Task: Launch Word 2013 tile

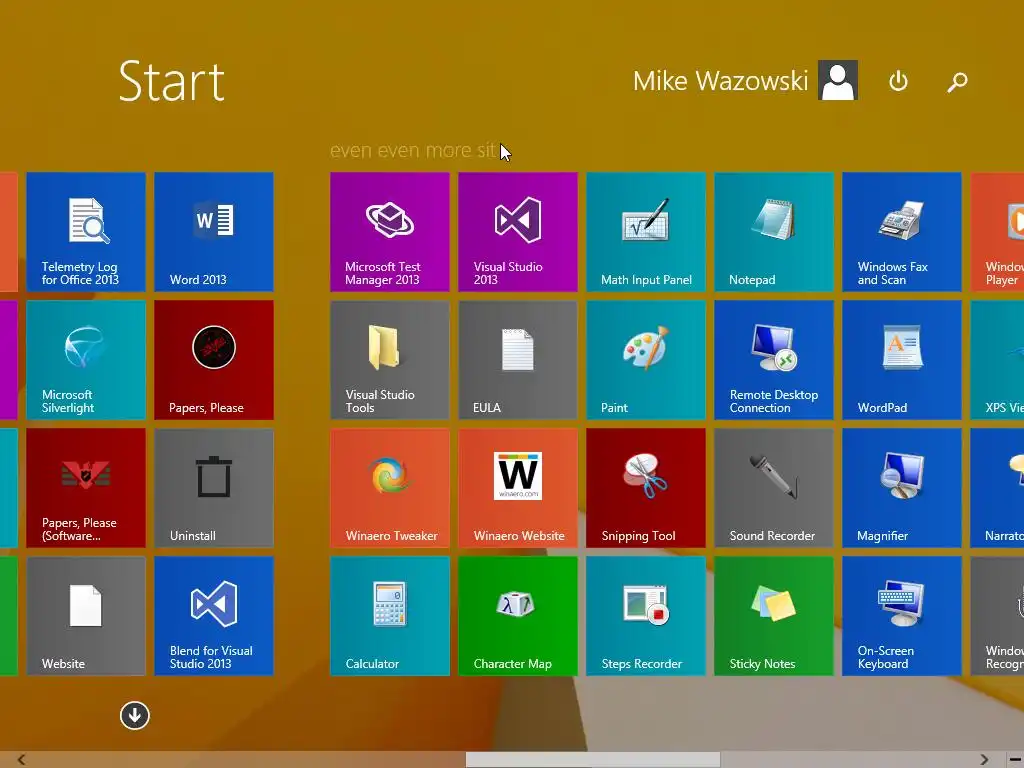Action: [214, 232]
